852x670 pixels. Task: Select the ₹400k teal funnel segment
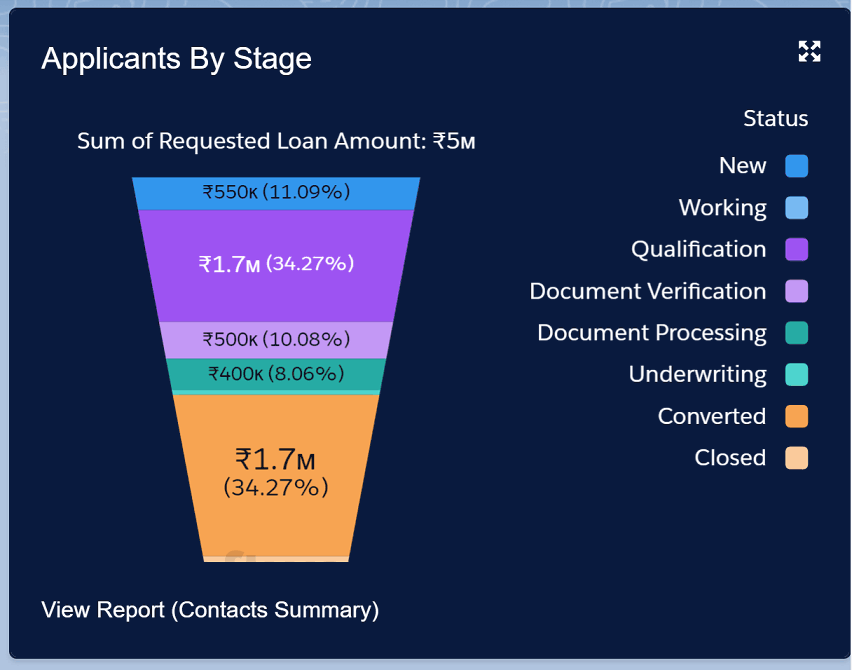(x=276, y=374)
